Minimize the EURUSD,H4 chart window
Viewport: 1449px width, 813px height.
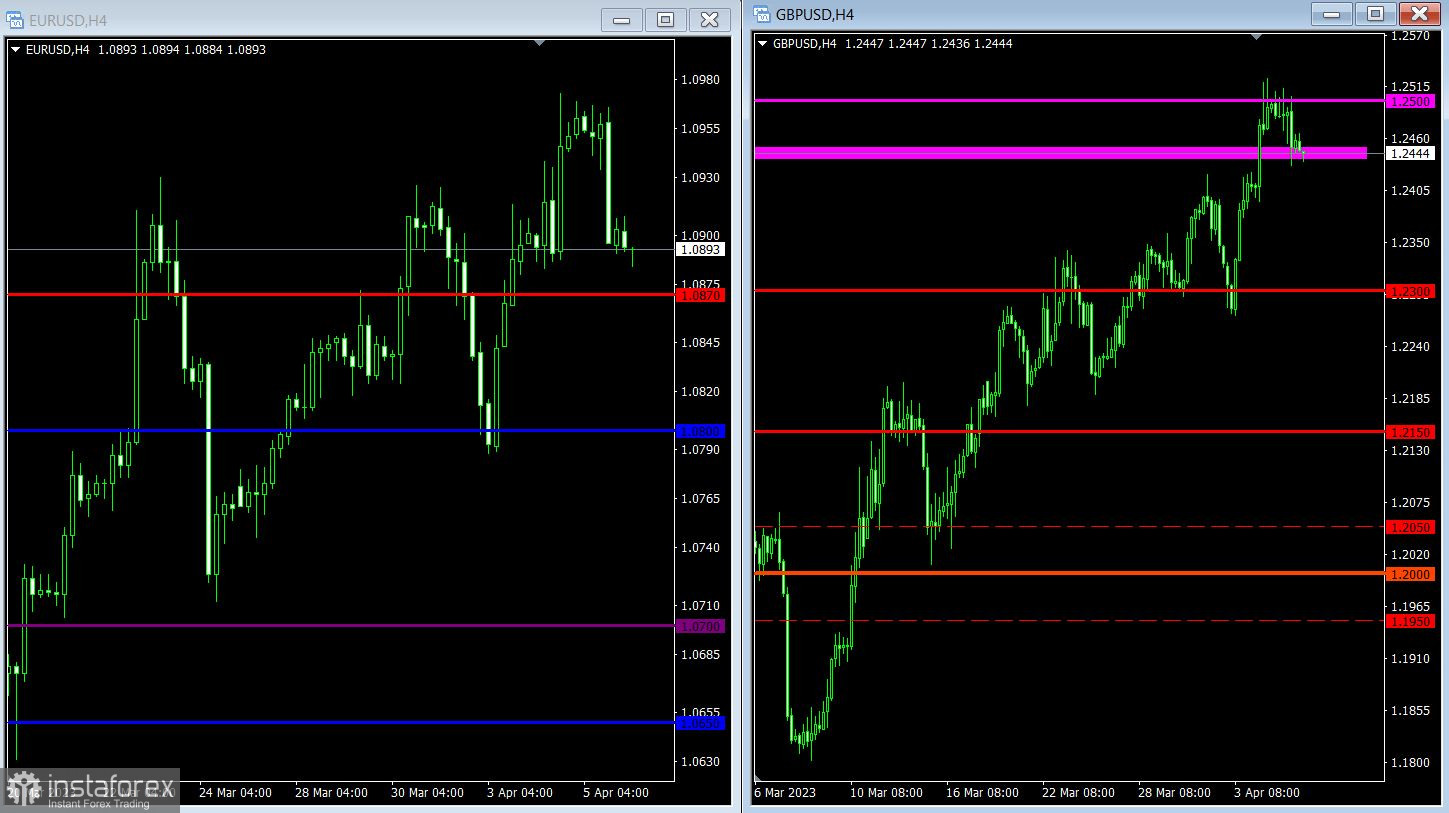(622, 19)
